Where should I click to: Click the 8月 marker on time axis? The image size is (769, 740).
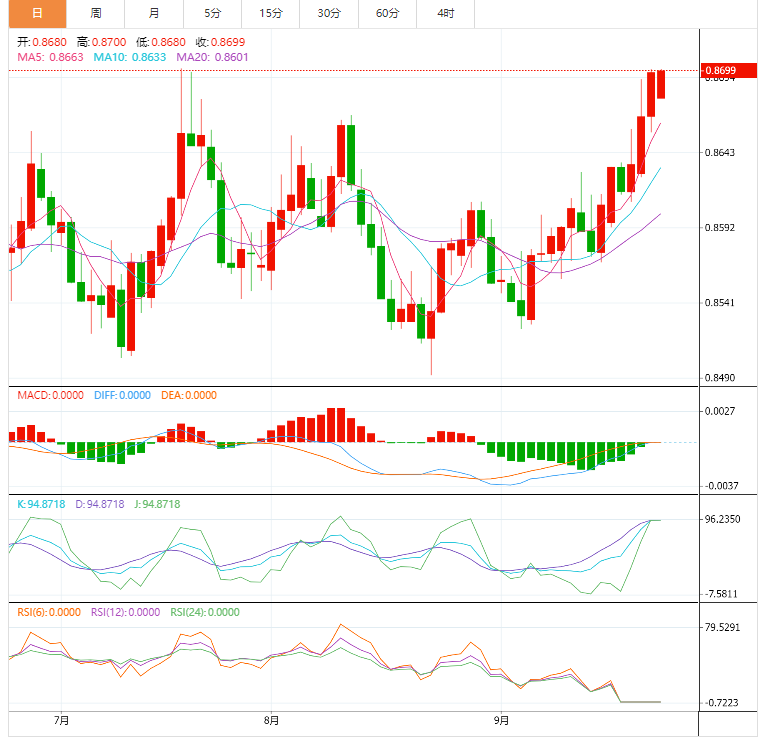(271, 720)
